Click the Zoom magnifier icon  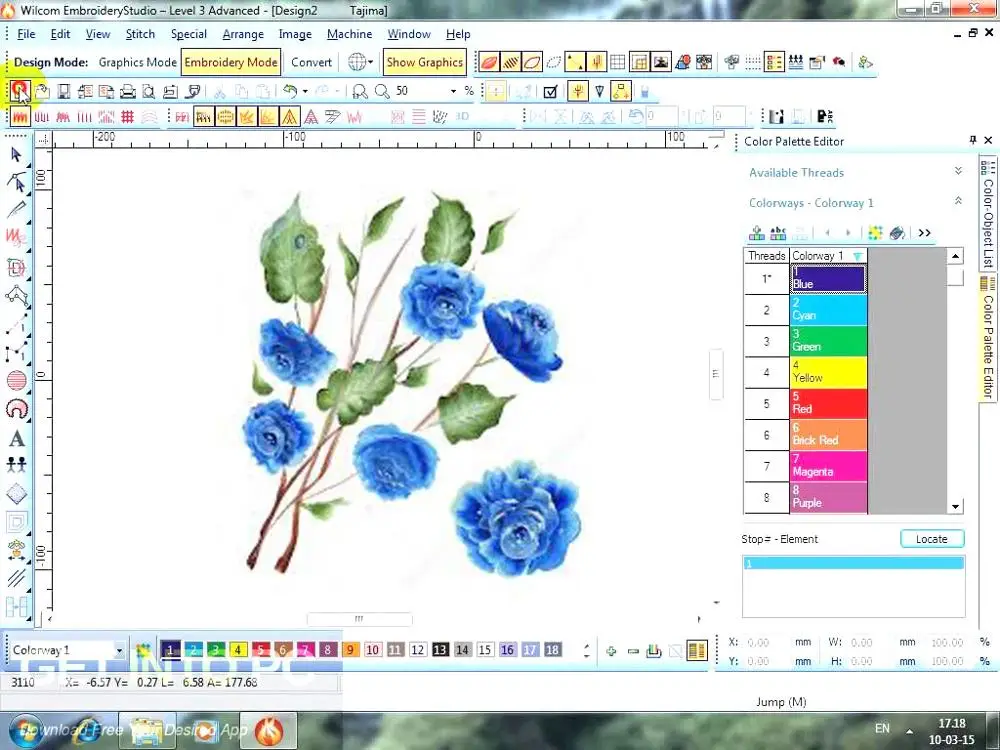(x=381, y=91)
